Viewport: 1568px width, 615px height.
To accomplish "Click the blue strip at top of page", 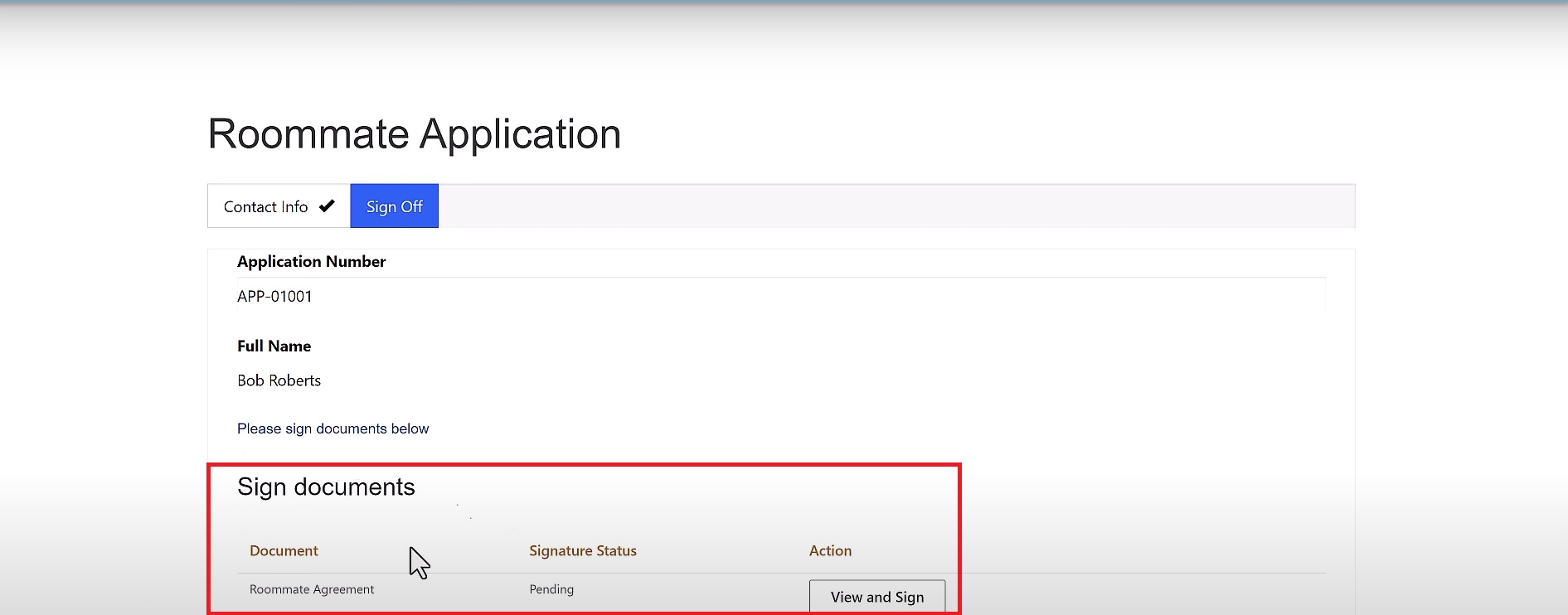I will [784, 2].
